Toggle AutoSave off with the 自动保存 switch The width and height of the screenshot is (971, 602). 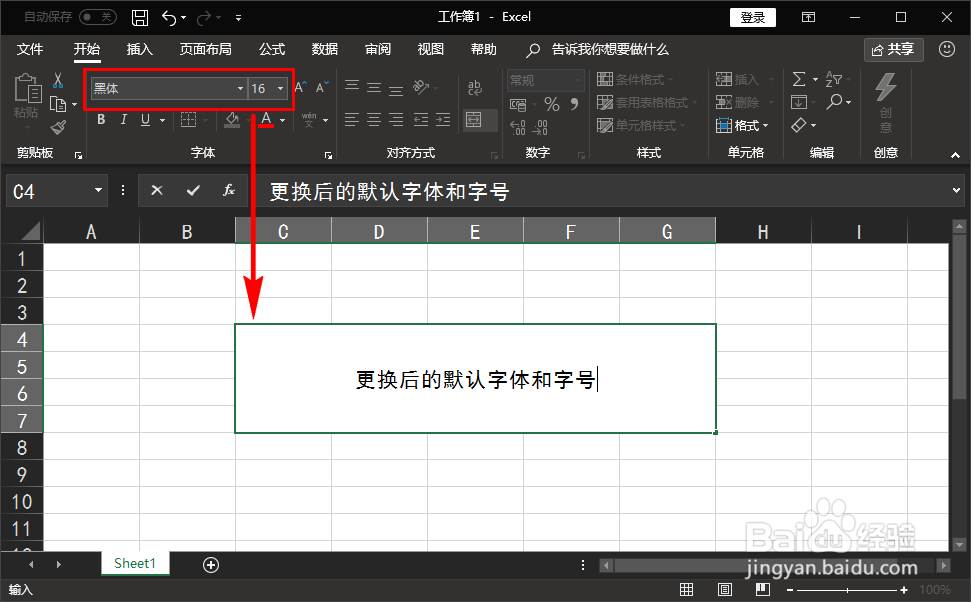click(x=96, y=16)
